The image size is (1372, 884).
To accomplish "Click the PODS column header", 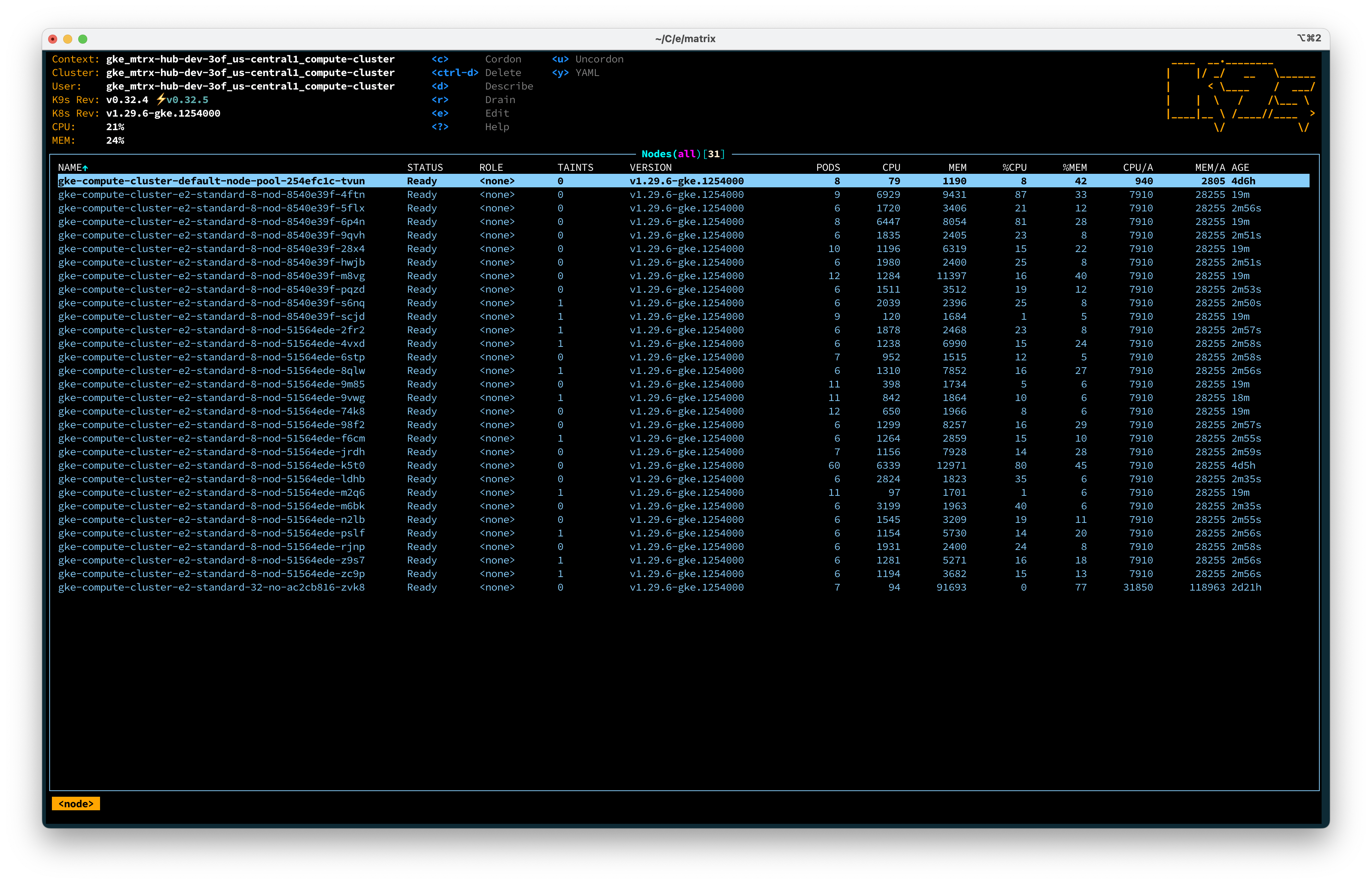I will (827, 168).
